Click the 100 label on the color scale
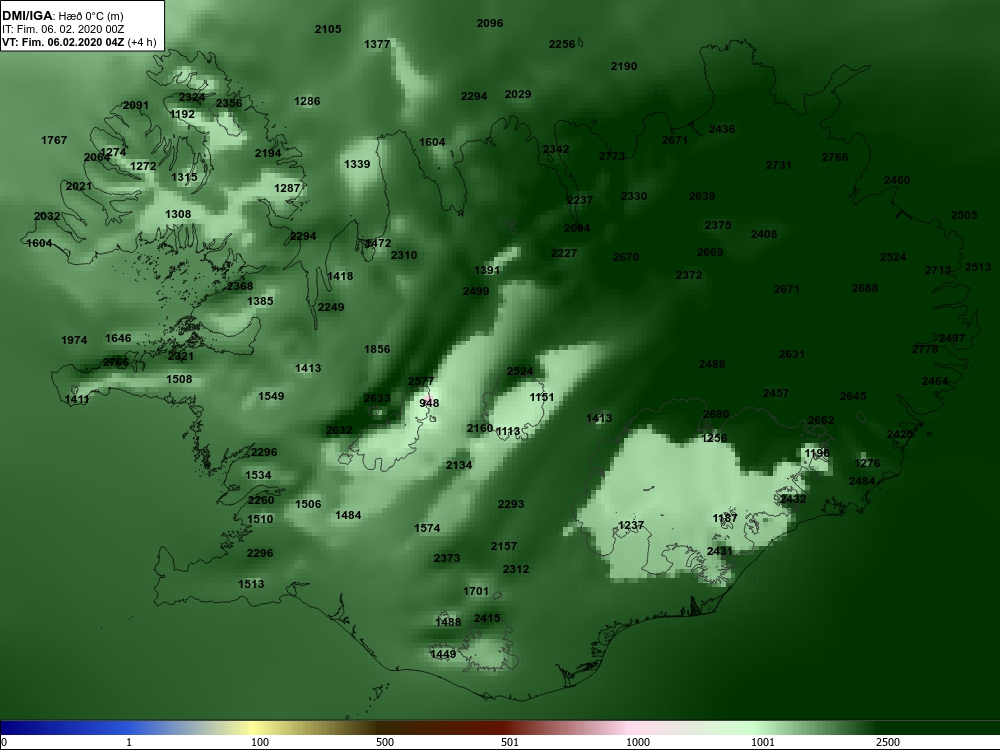The width and height of the screenshot is (1000, 750). [x=260, y=742]
